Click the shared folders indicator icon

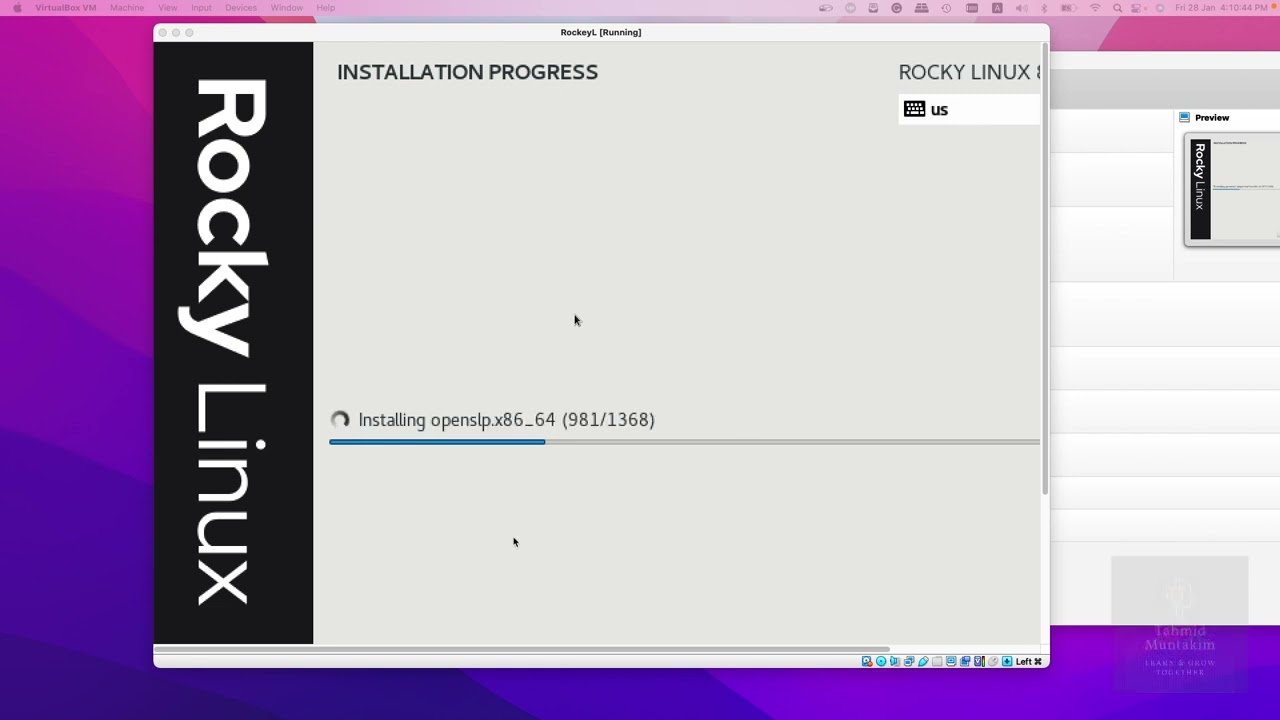pos(937,661)
